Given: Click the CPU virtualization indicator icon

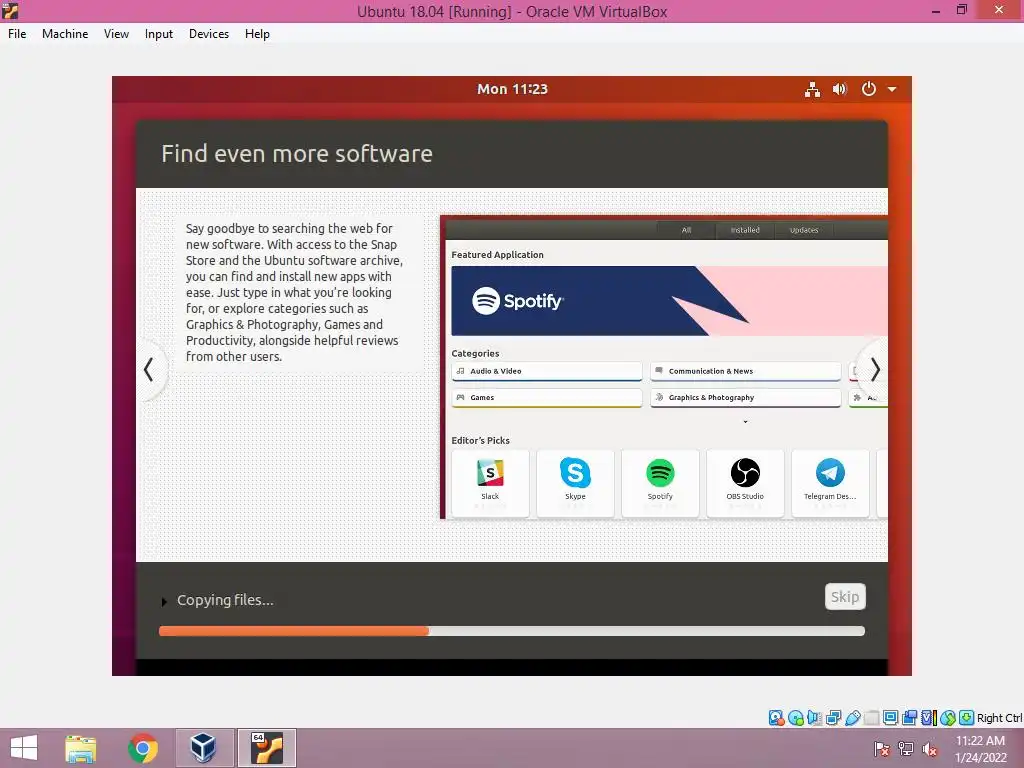Looking at the screenshot, I should (x=928, y=718).
